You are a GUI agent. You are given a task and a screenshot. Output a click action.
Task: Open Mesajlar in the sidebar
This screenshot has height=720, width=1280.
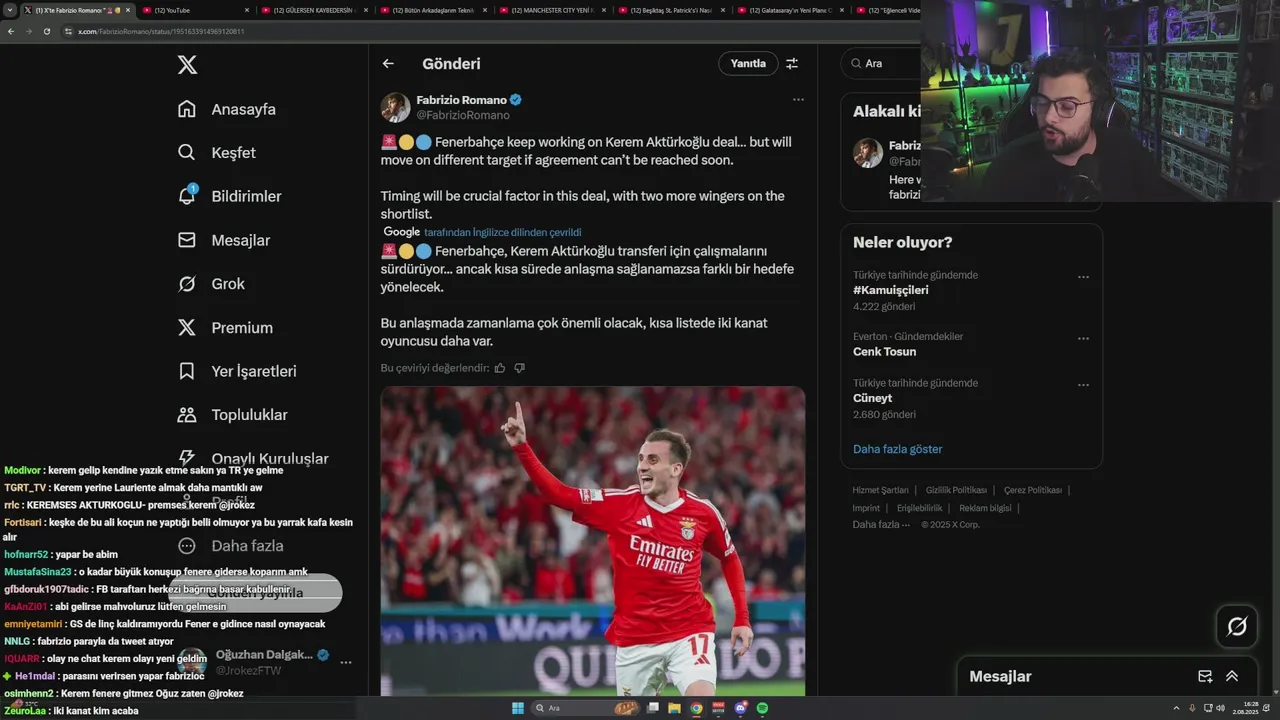click(x=224, y=240)
